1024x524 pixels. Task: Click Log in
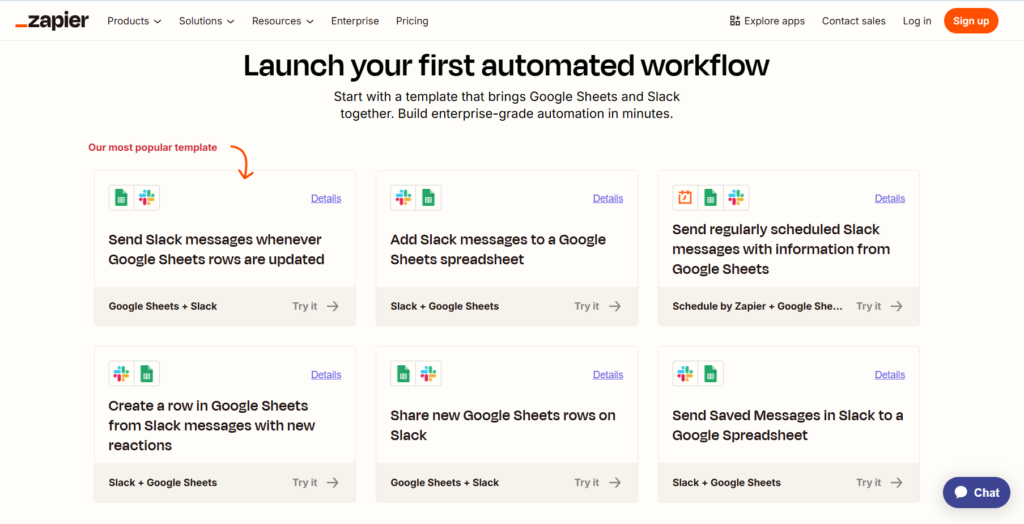pos(917,21)
